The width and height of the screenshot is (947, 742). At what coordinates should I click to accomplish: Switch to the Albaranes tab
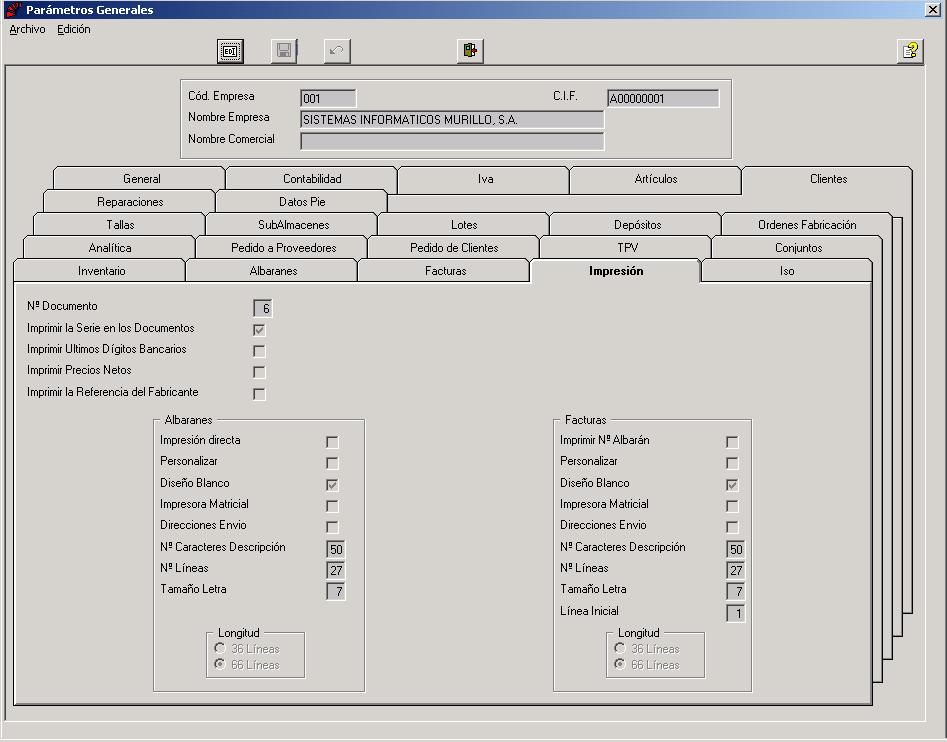[x=272, y=270]
